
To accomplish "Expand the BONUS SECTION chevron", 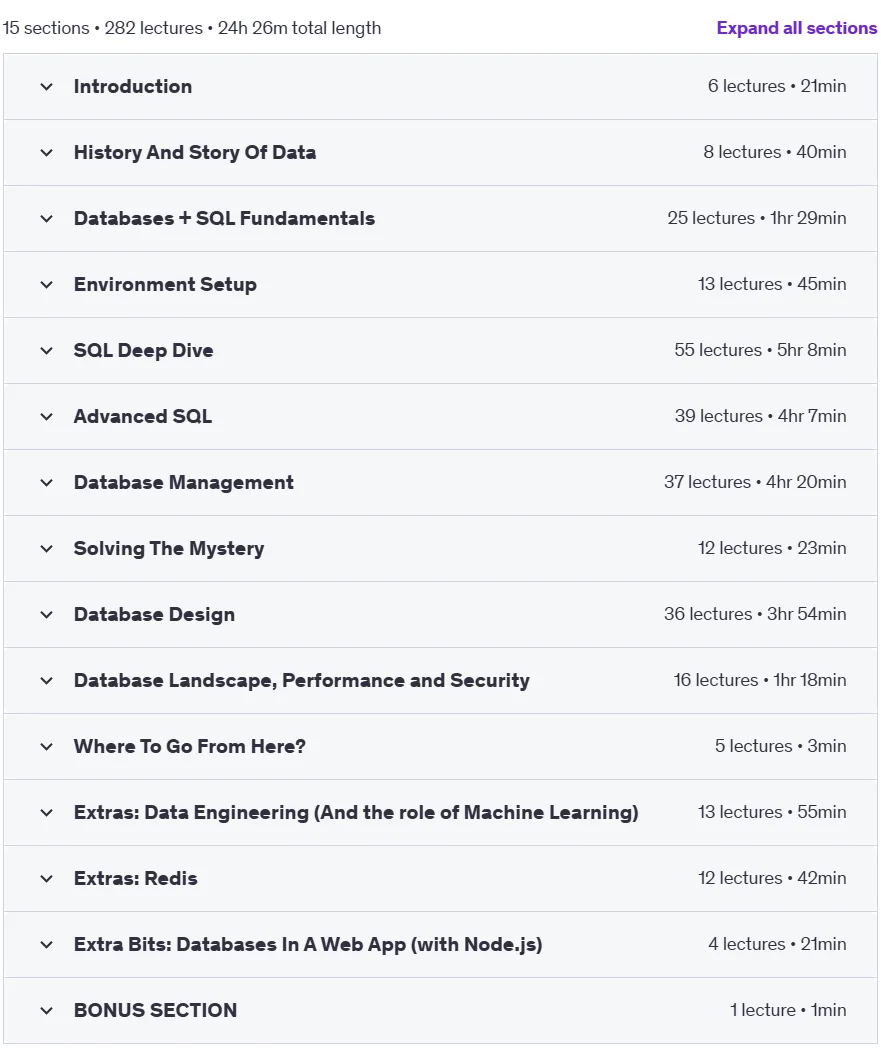I will 46,1011.
